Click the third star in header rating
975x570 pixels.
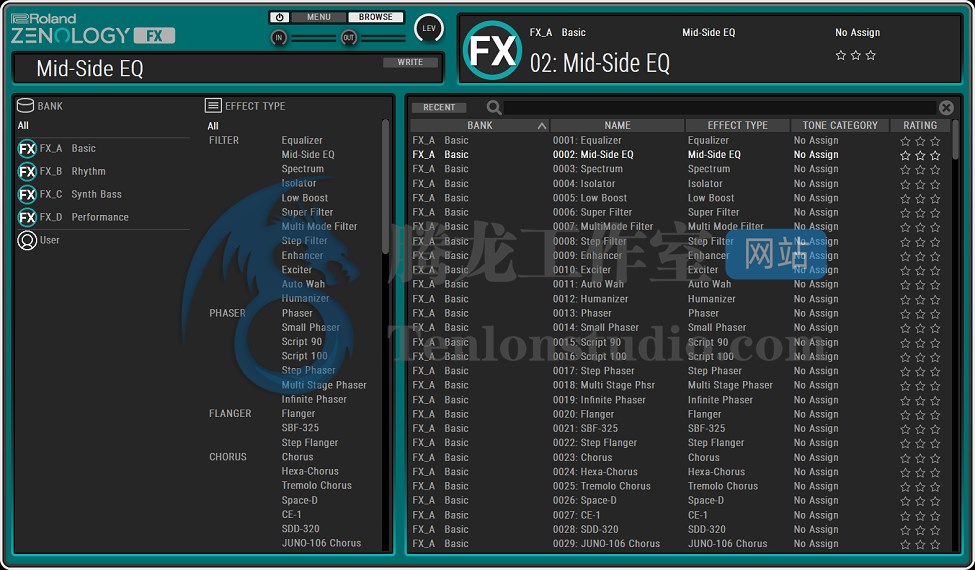(x=871, y=55)
